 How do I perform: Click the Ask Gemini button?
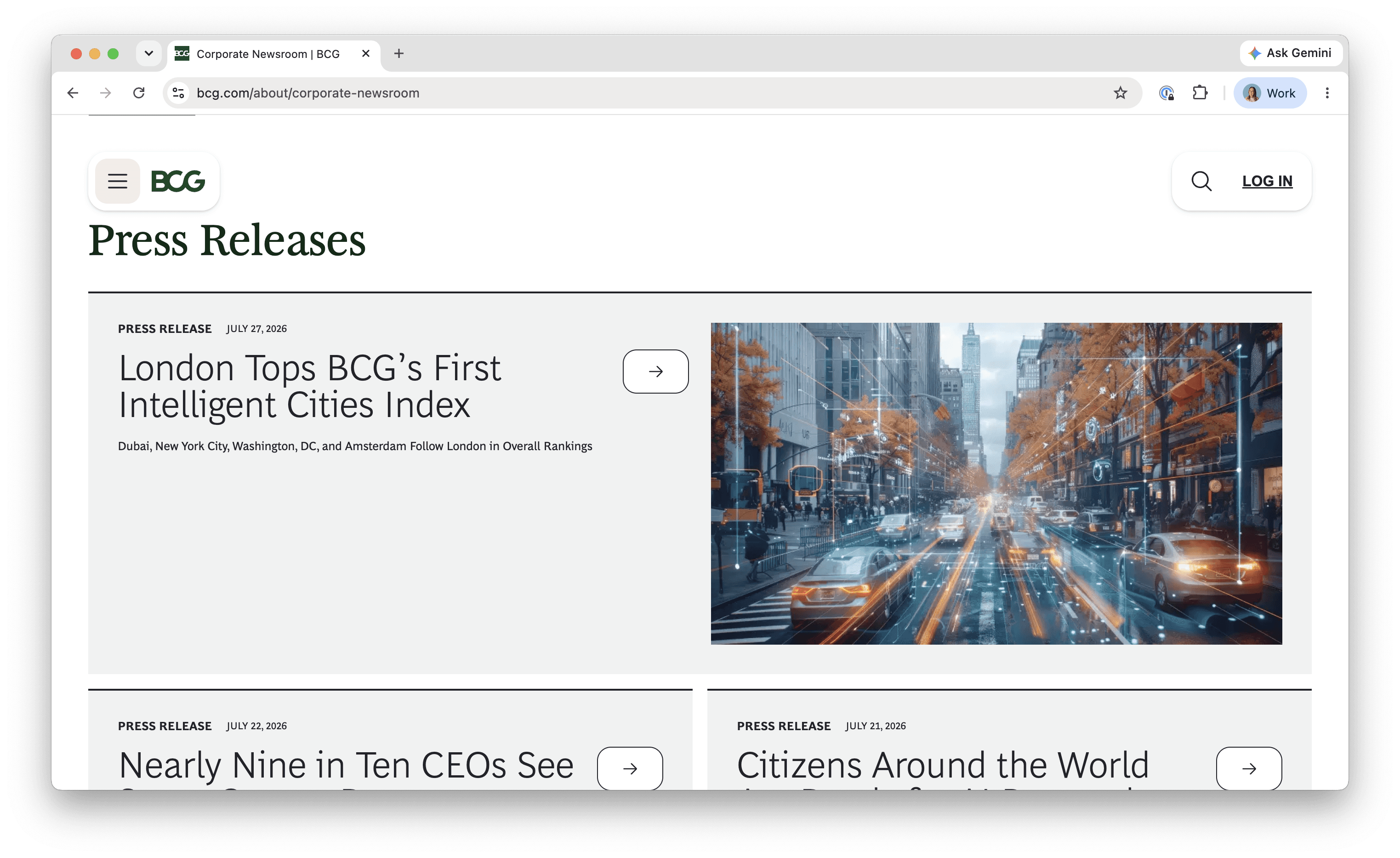tap(1290, 53)
